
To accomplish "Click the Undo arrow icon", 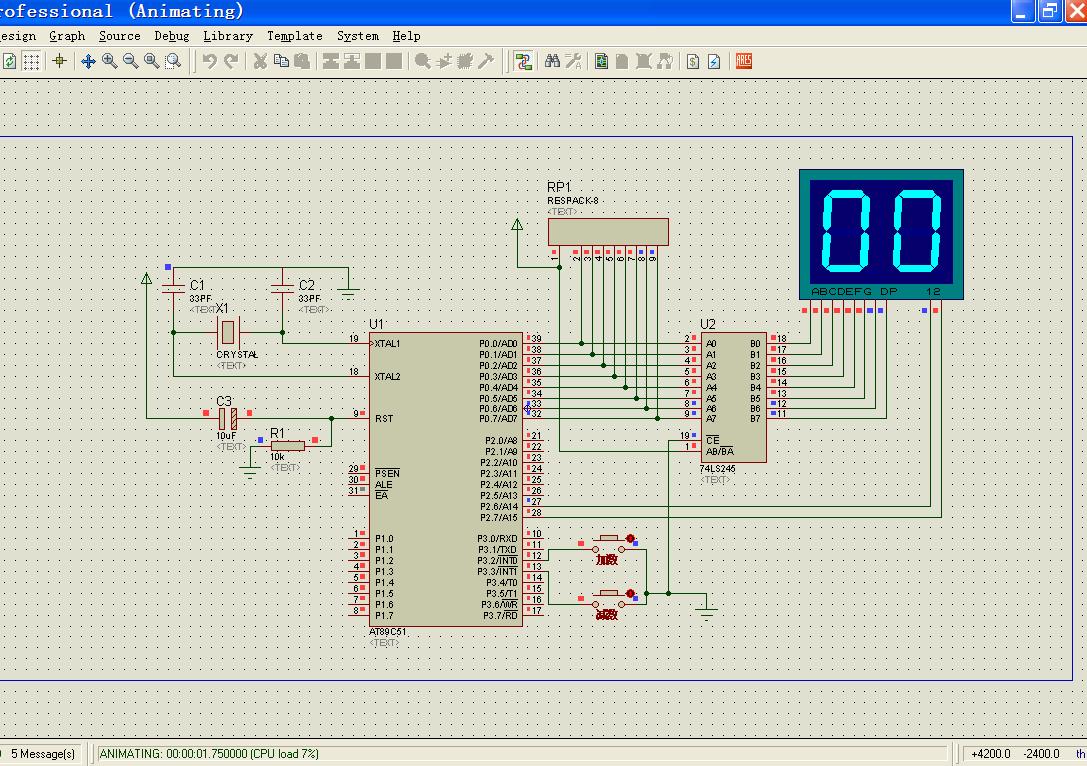I will click(x=209, y=61).
